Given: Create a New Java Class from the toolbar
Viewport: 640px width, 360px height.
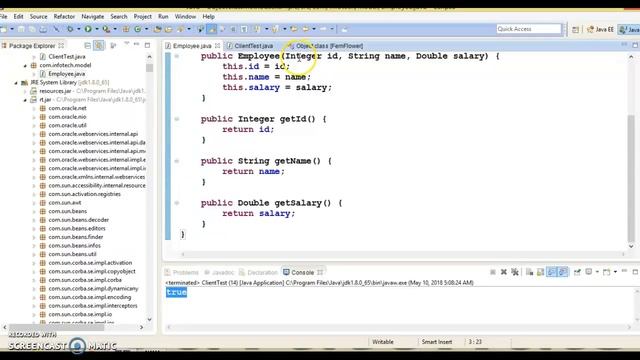Looking at the screenshot, I should pyautogui.click(x=138, y=29).
